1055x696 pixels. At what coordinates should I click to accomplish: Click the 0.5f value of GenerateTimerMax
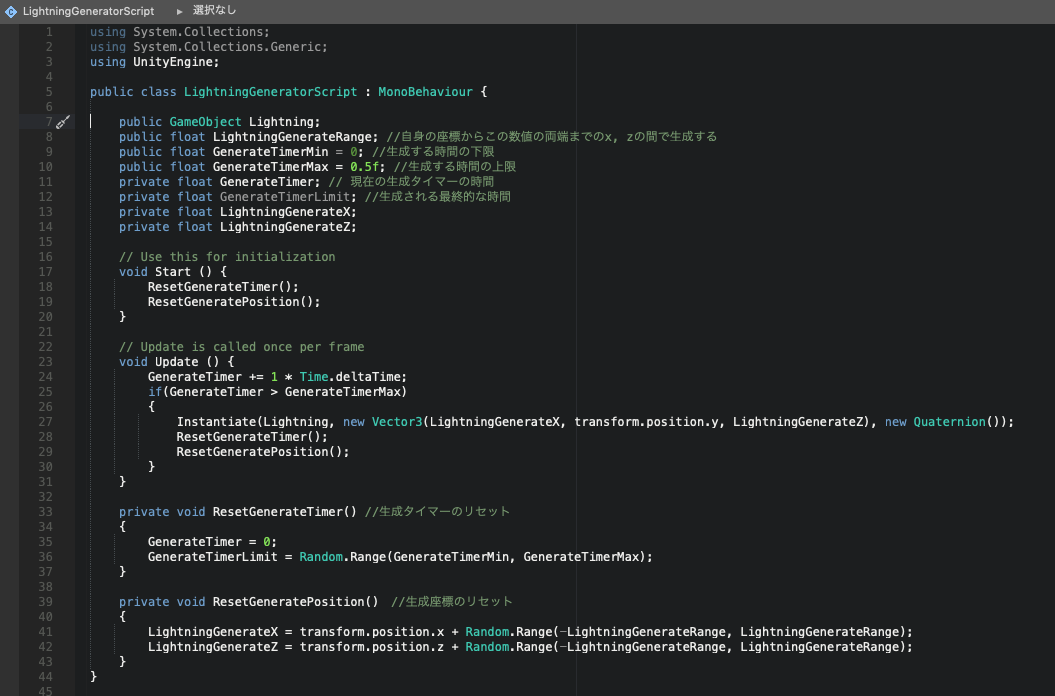point(364,167)
